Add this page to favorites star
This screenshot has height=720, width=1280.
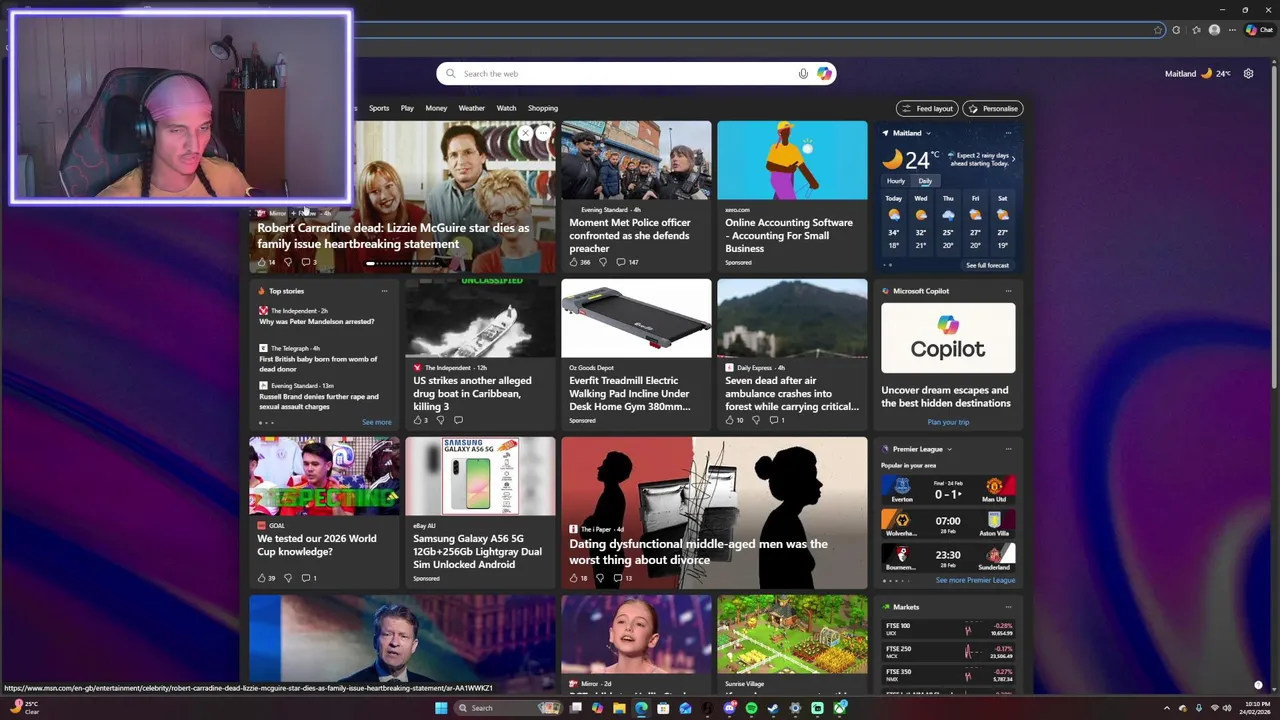click(x=1158, y=30)
